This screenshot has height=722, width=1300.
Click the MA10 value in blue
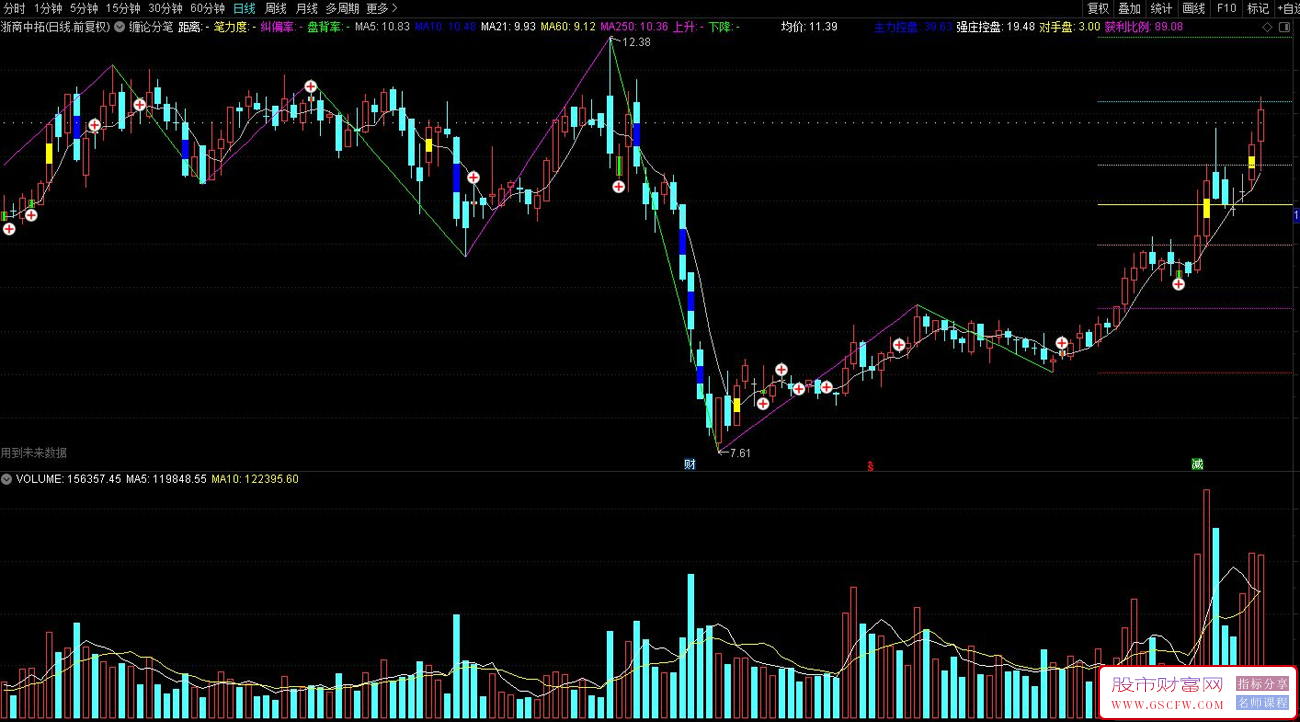(x=446, y=27)
